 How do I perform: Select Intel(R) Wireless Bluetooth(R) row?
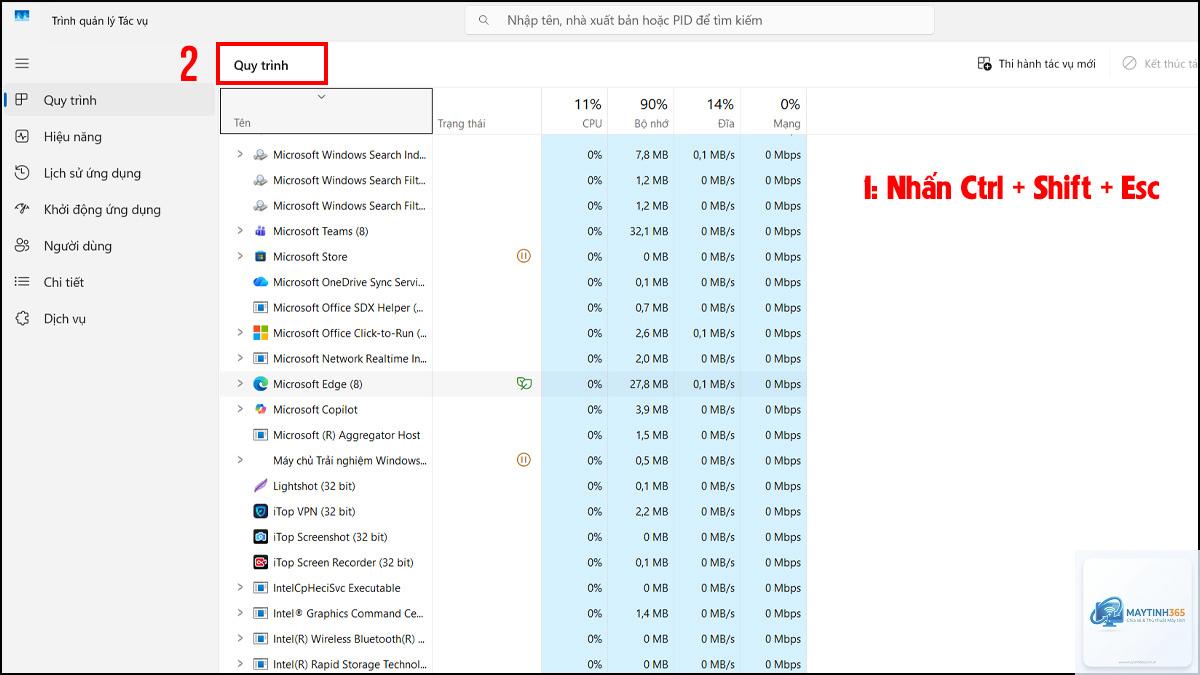click(513, 639)
